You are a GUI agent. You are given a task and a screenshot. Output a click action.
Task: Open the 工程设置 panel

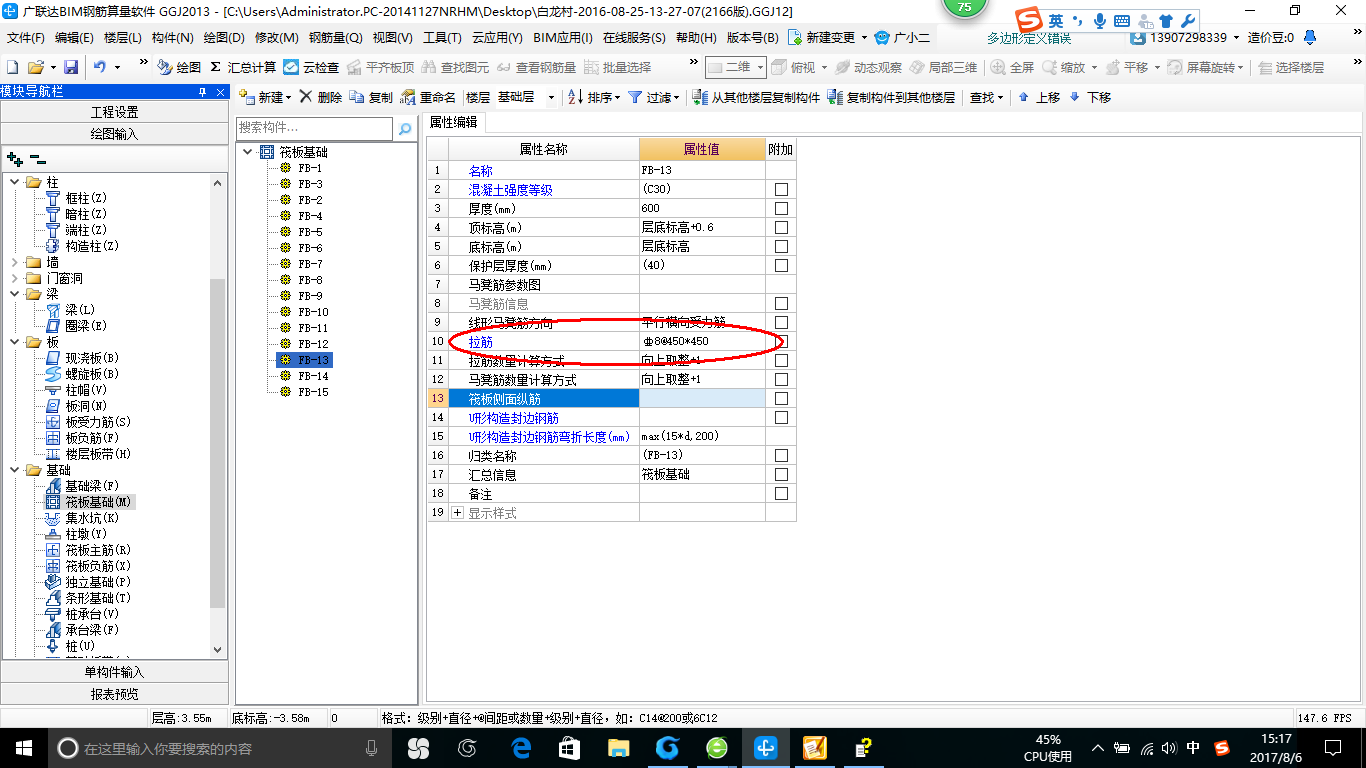tap(114, 112)
